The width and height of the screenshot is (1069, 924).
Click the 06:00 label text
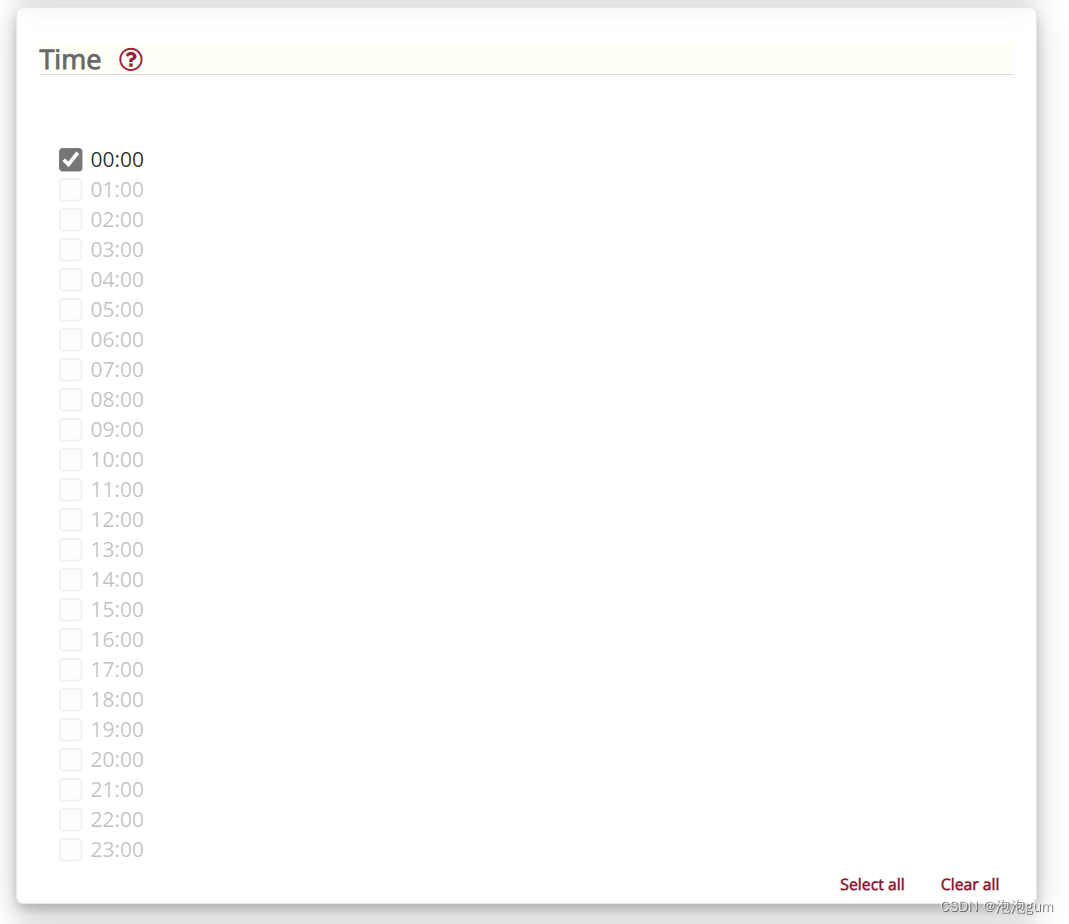[x=117, y=340]
